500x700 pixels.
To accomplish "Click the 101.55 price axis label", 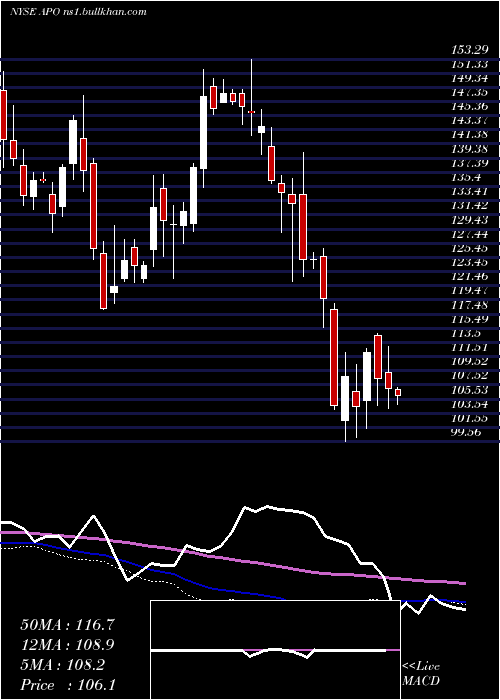I will [469, 419].
